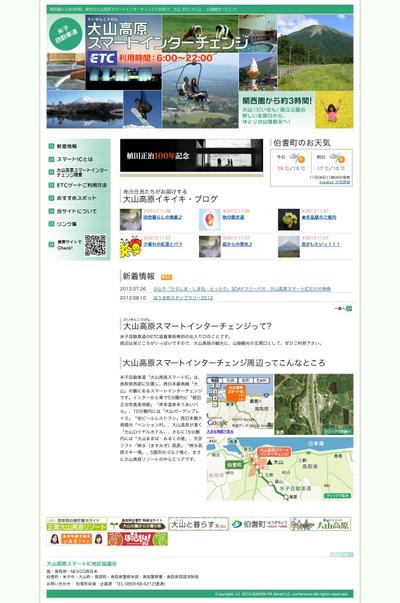Open the 秋の散歩道 blog post link

[x=233, y=217]
